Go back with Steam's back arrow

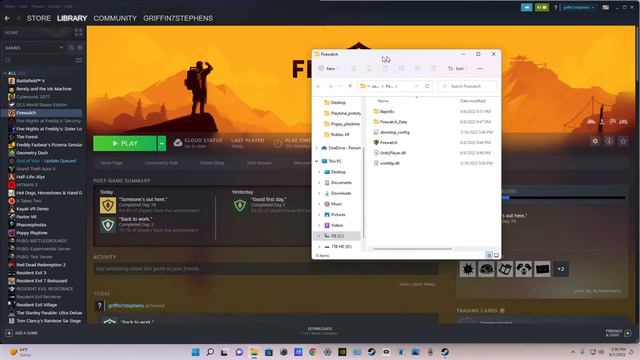click(7, 18)
